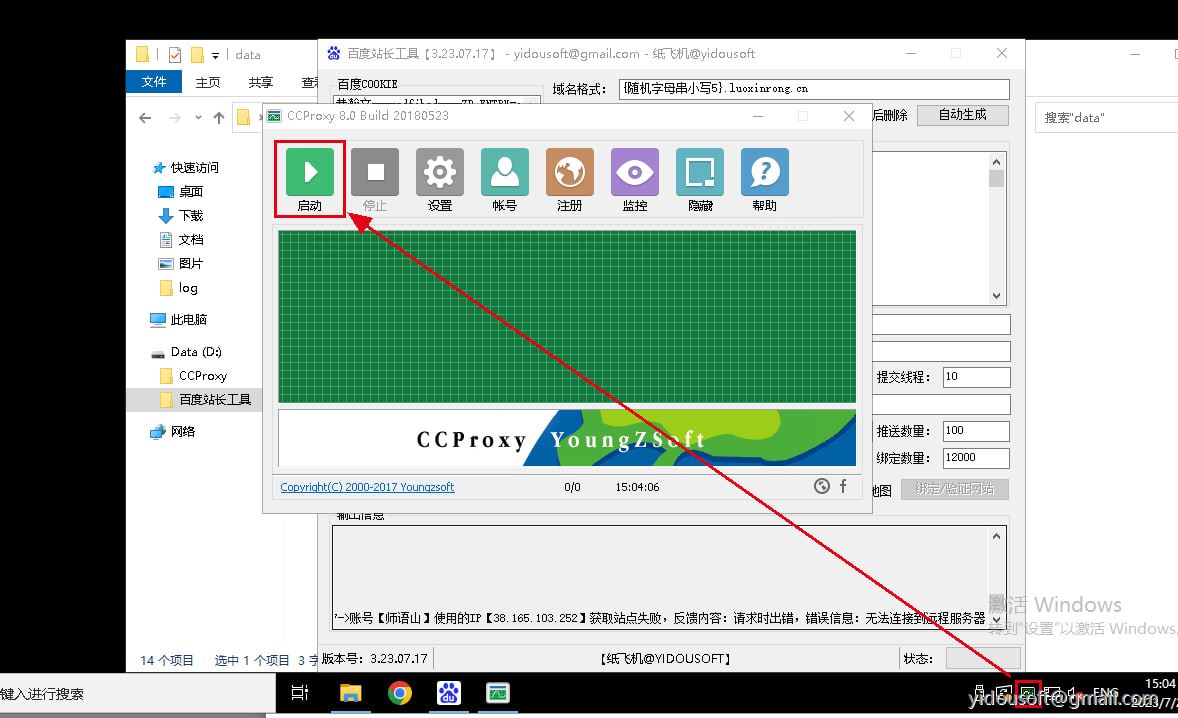
Task: Open 图片 in navigation pane
Action: coord(181,264)
